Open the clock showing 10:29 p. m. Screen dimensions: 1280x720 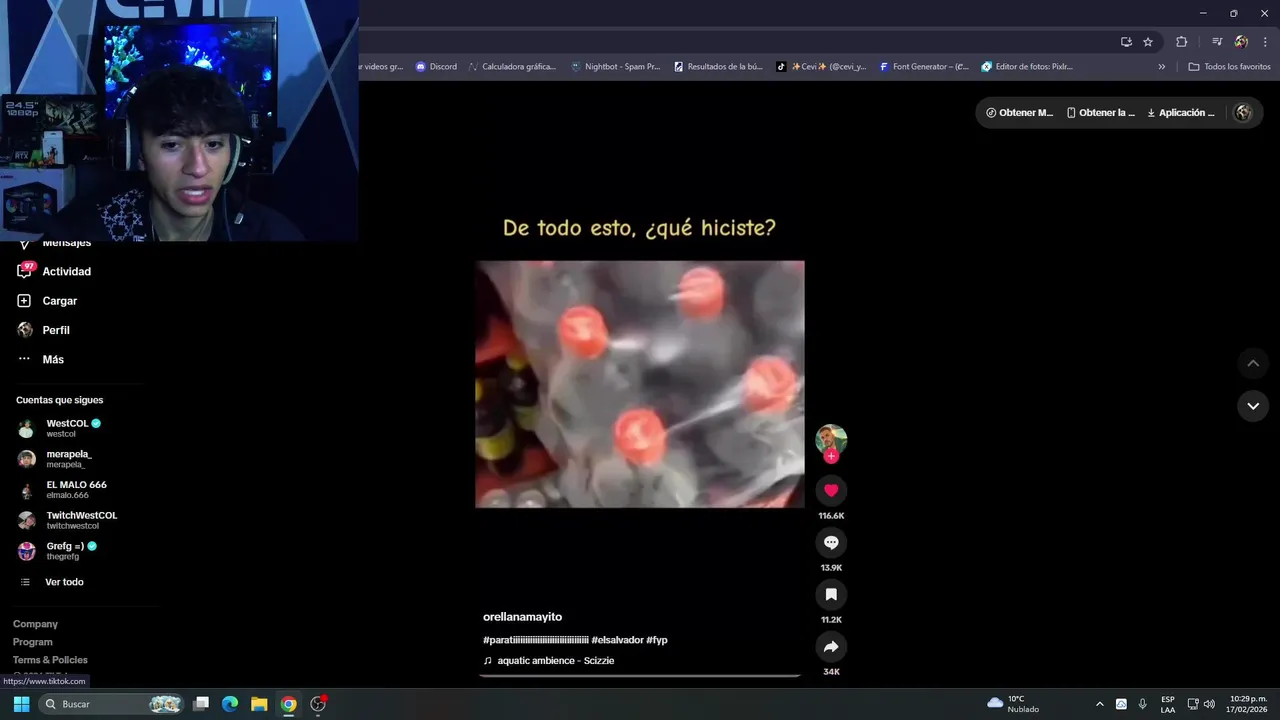click(1248, 704)
